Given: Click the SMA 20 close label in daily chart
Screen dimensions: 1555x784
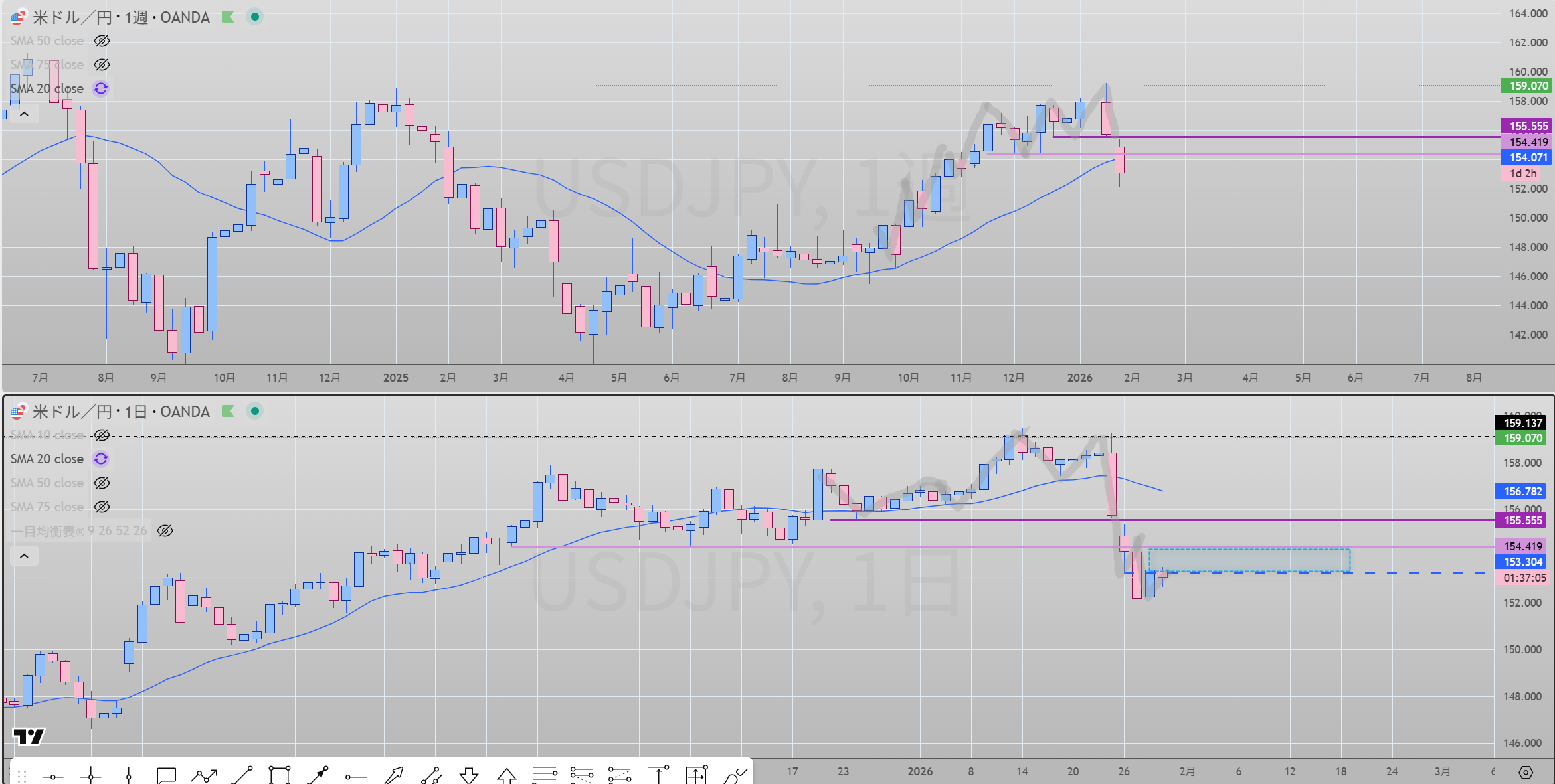Looking at the screenshot, I should (46, 459).
